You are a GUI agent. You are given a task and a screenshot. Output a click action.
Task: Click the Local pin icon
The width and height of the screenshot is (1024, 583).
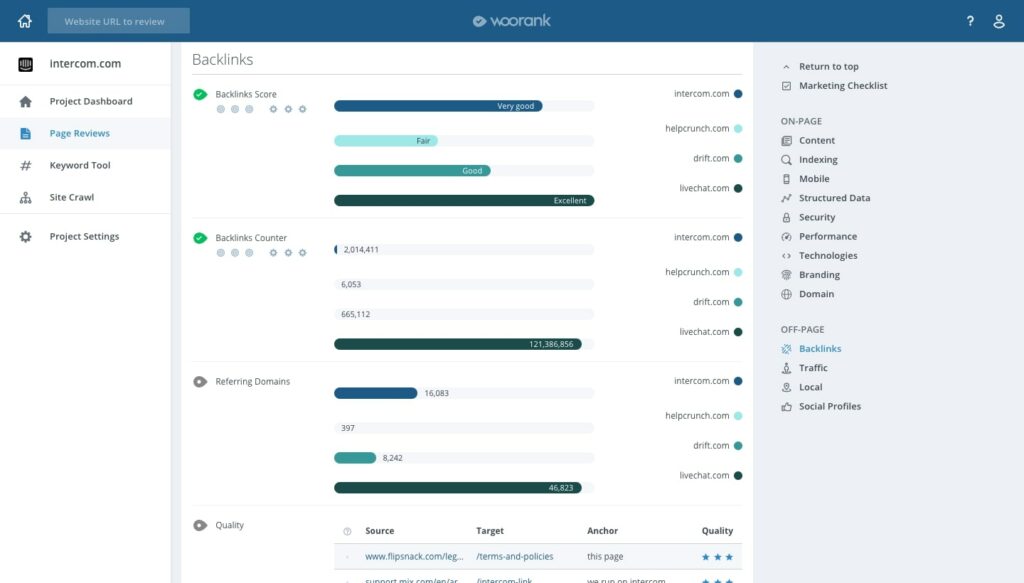click(786, 387)
